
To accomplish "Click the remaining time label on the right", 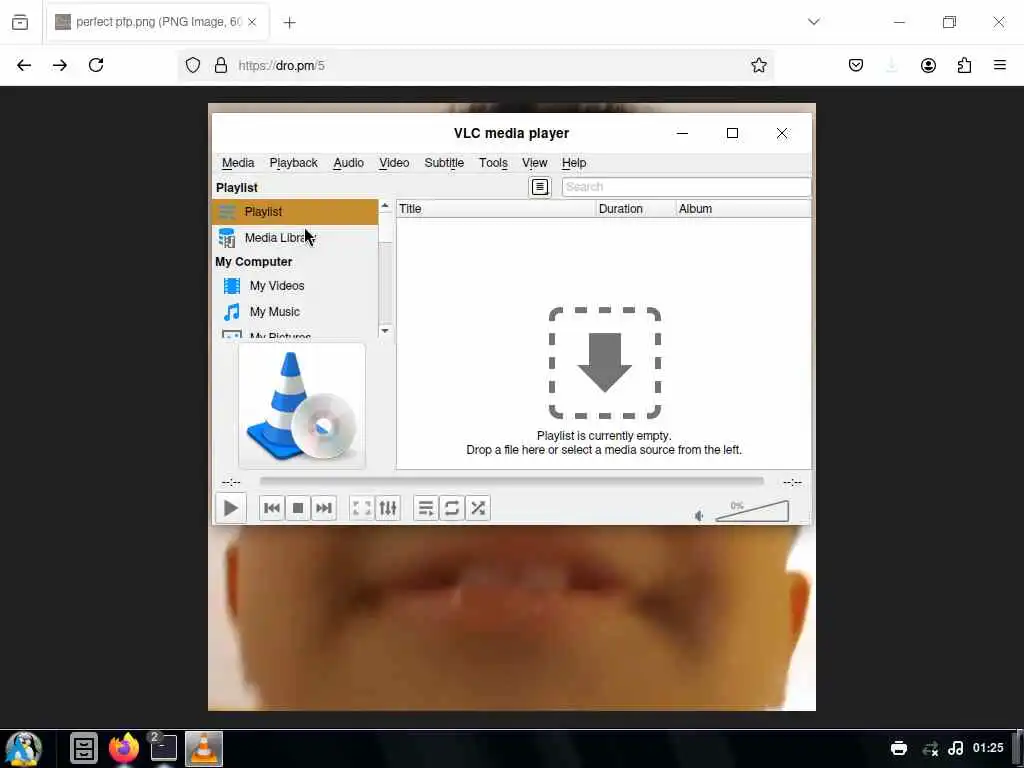I will (792, 483).
